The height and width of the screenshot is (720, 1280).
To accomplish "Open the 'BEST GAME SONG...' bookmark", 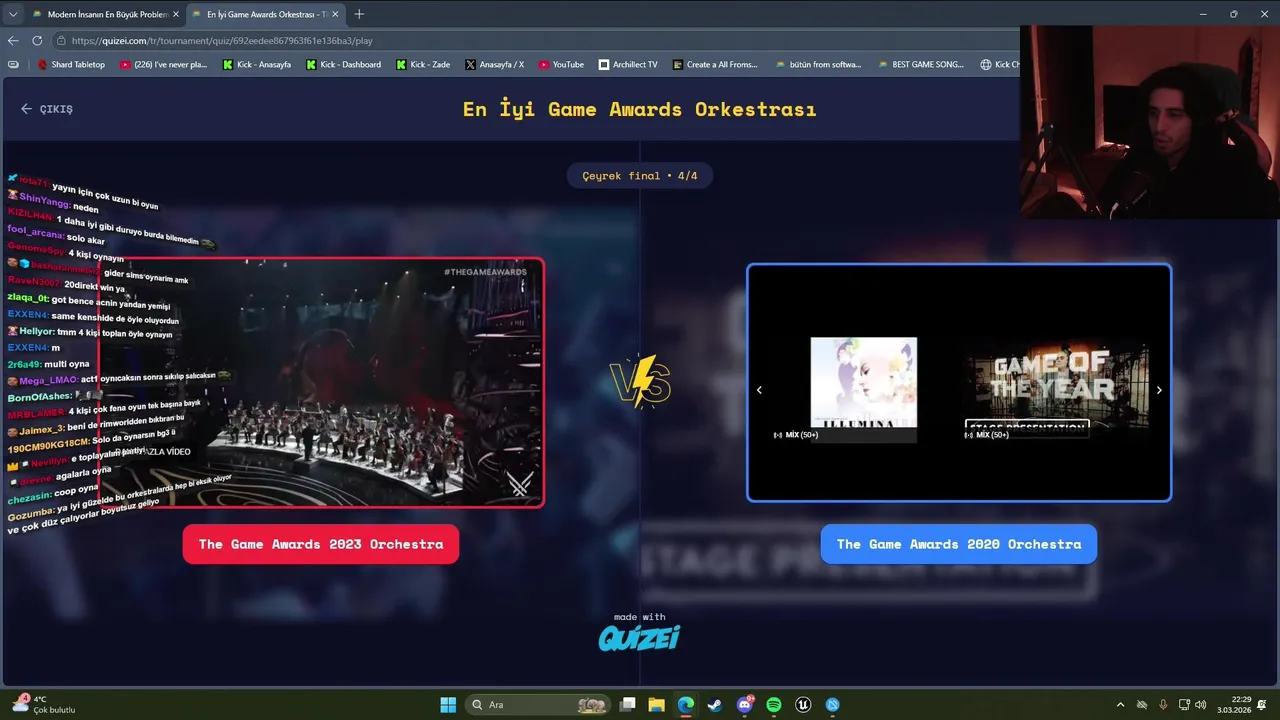I will pos(921,64).
